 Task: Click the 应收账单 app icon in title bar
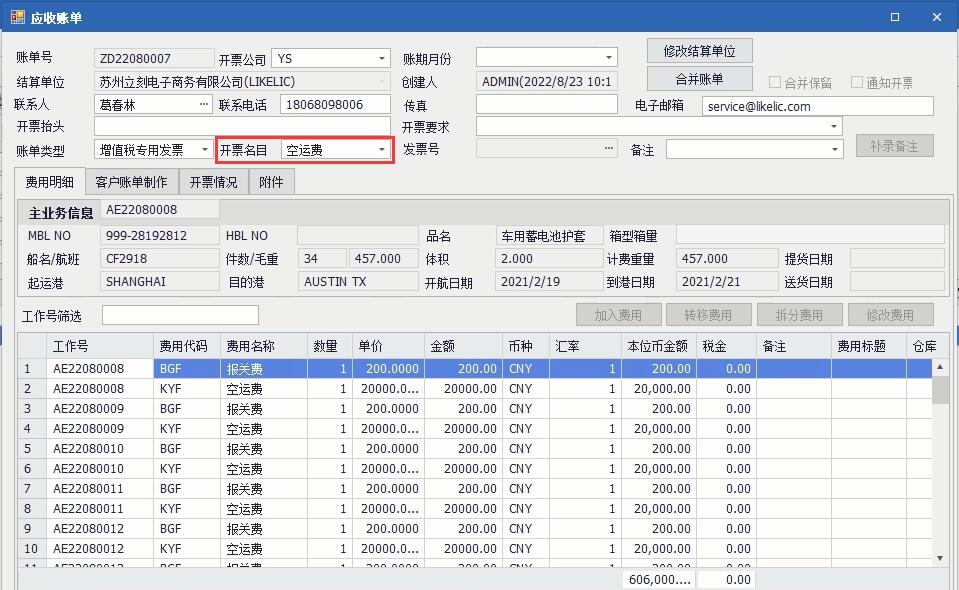point(17,17)
